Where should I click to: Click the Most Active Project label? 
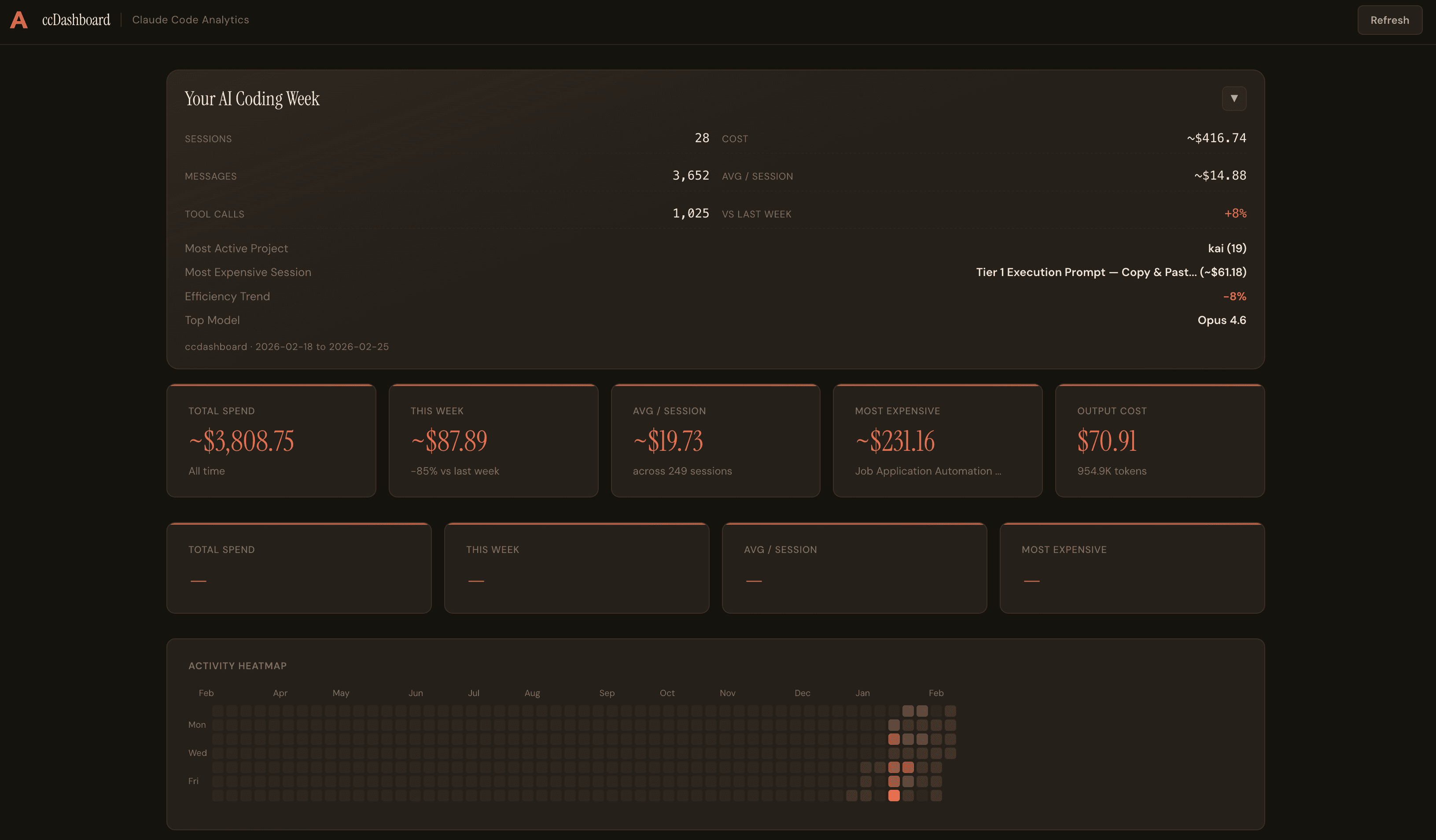pos(236,248)
